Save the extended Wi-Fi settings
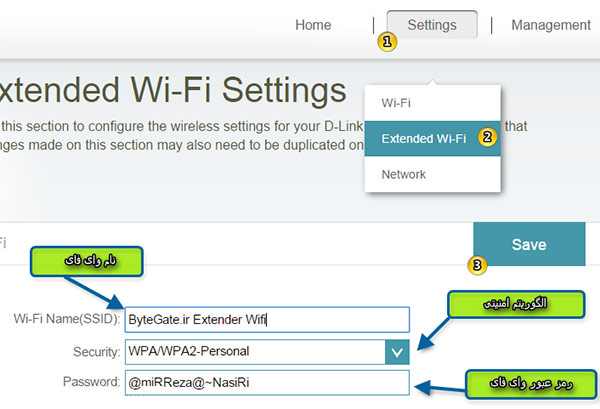Viewport: 600px width, 409px height. (x=529, y=244)
